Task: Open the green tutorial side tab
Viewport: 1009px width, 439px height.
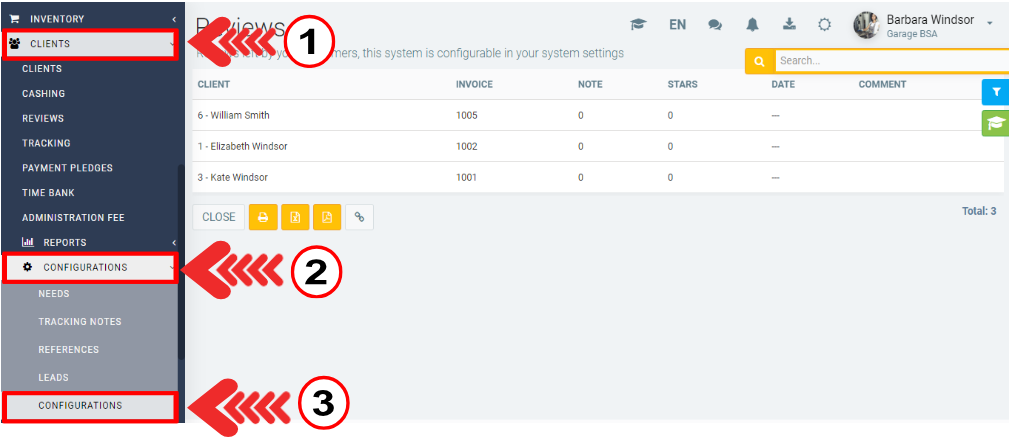Action: click(995, 123)
